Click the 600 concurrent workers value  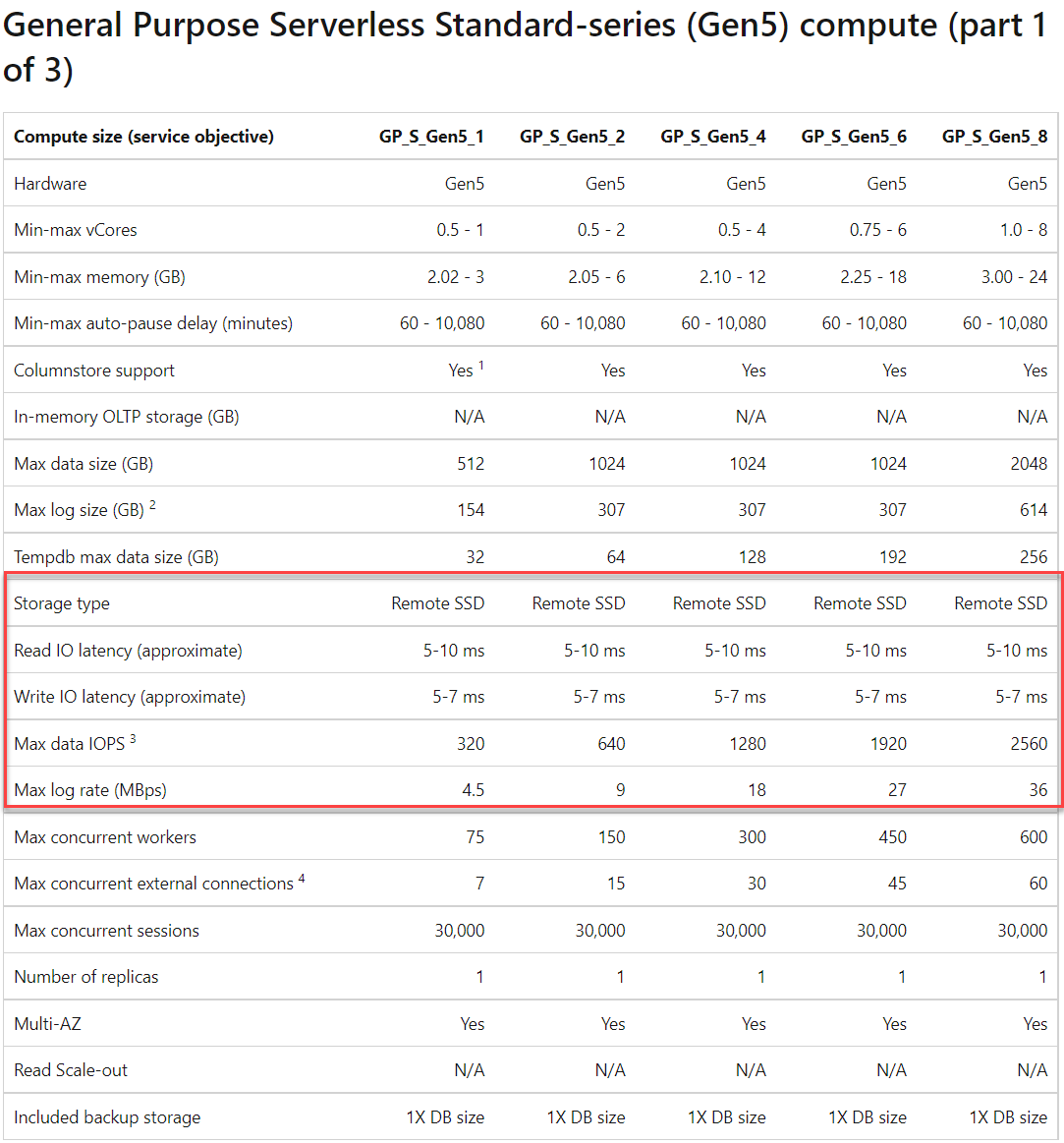(x=1034, y=836)
